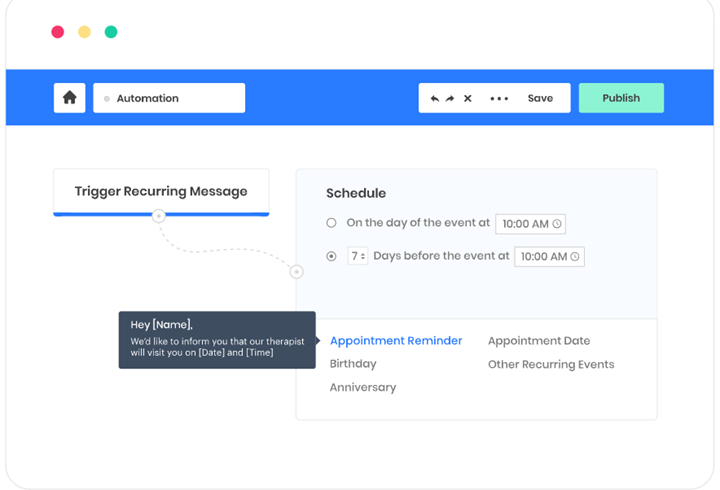Click the X cancel icon in toolbar

tap(467, 99)
